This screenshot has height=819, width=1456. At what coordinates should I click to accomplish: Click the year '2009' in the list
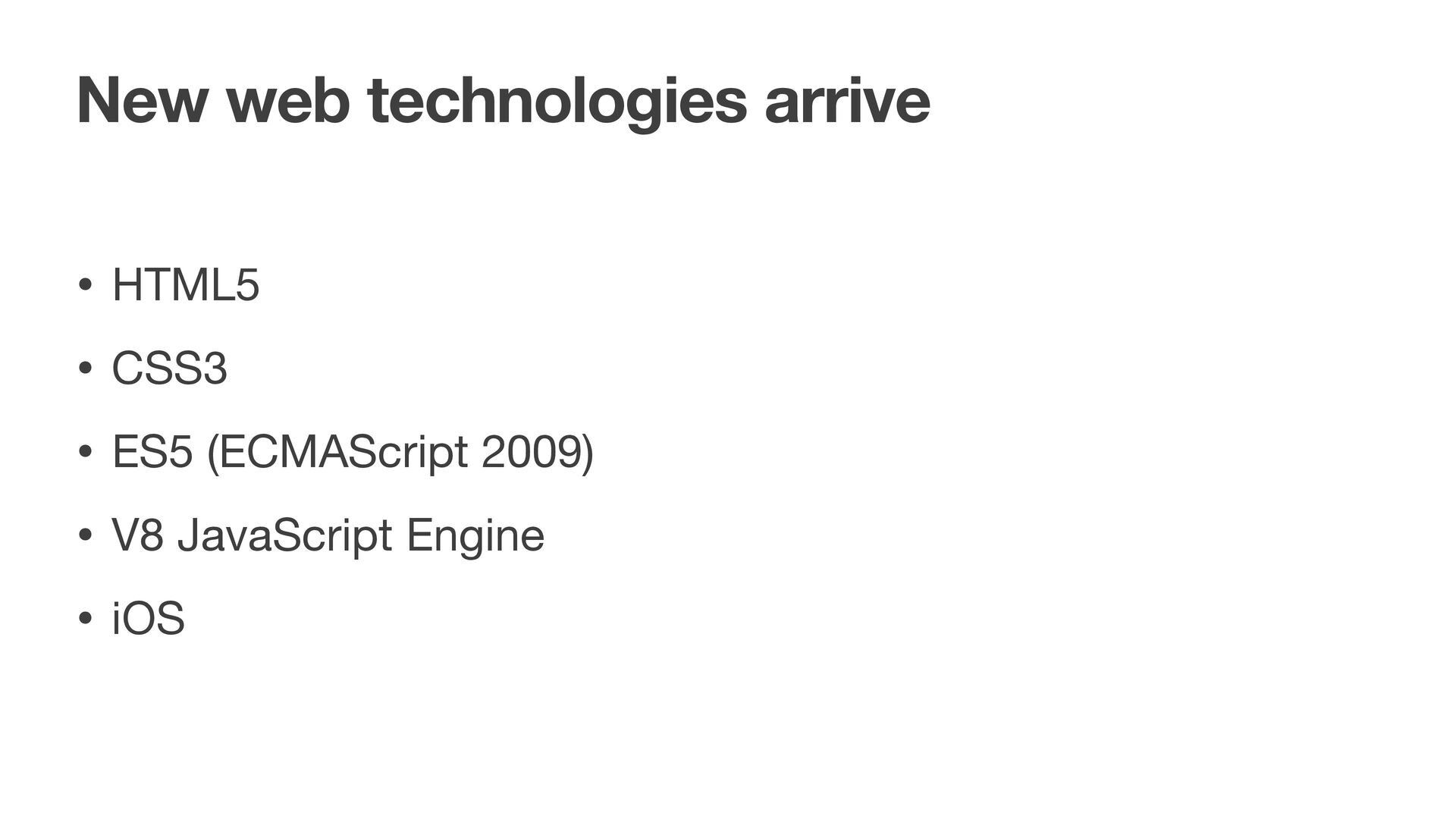point(531,453)
